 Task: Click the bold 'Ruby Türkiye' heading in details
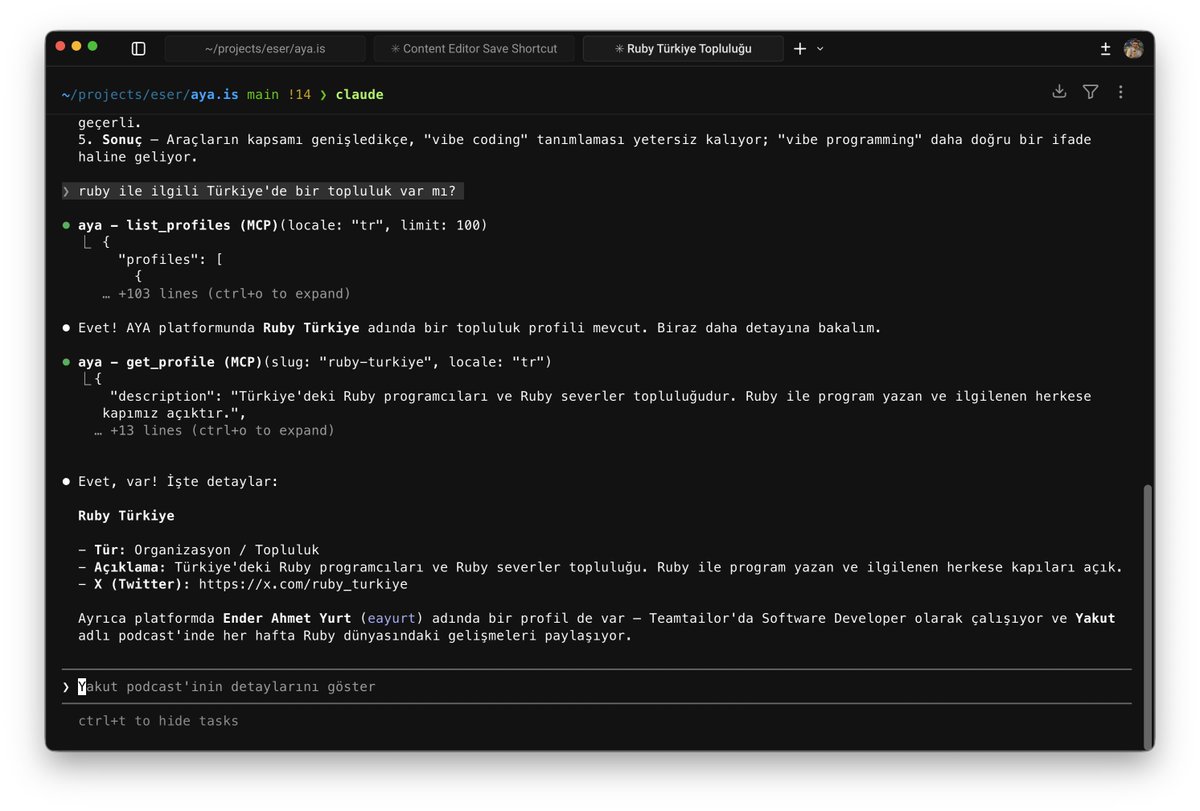coord(126,516)
